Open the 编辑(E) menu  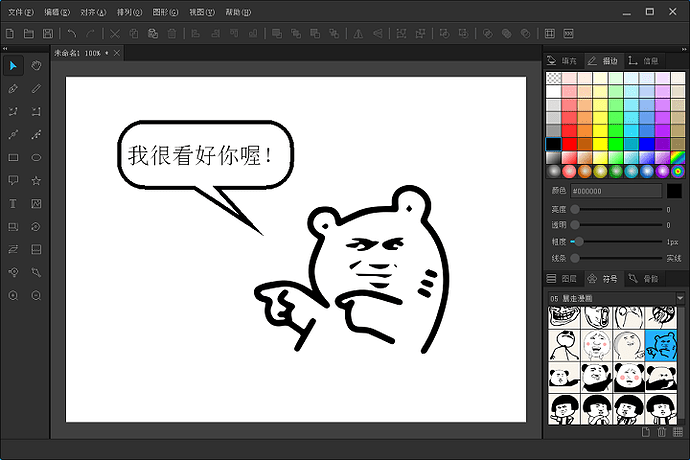[x=57, y=12]
